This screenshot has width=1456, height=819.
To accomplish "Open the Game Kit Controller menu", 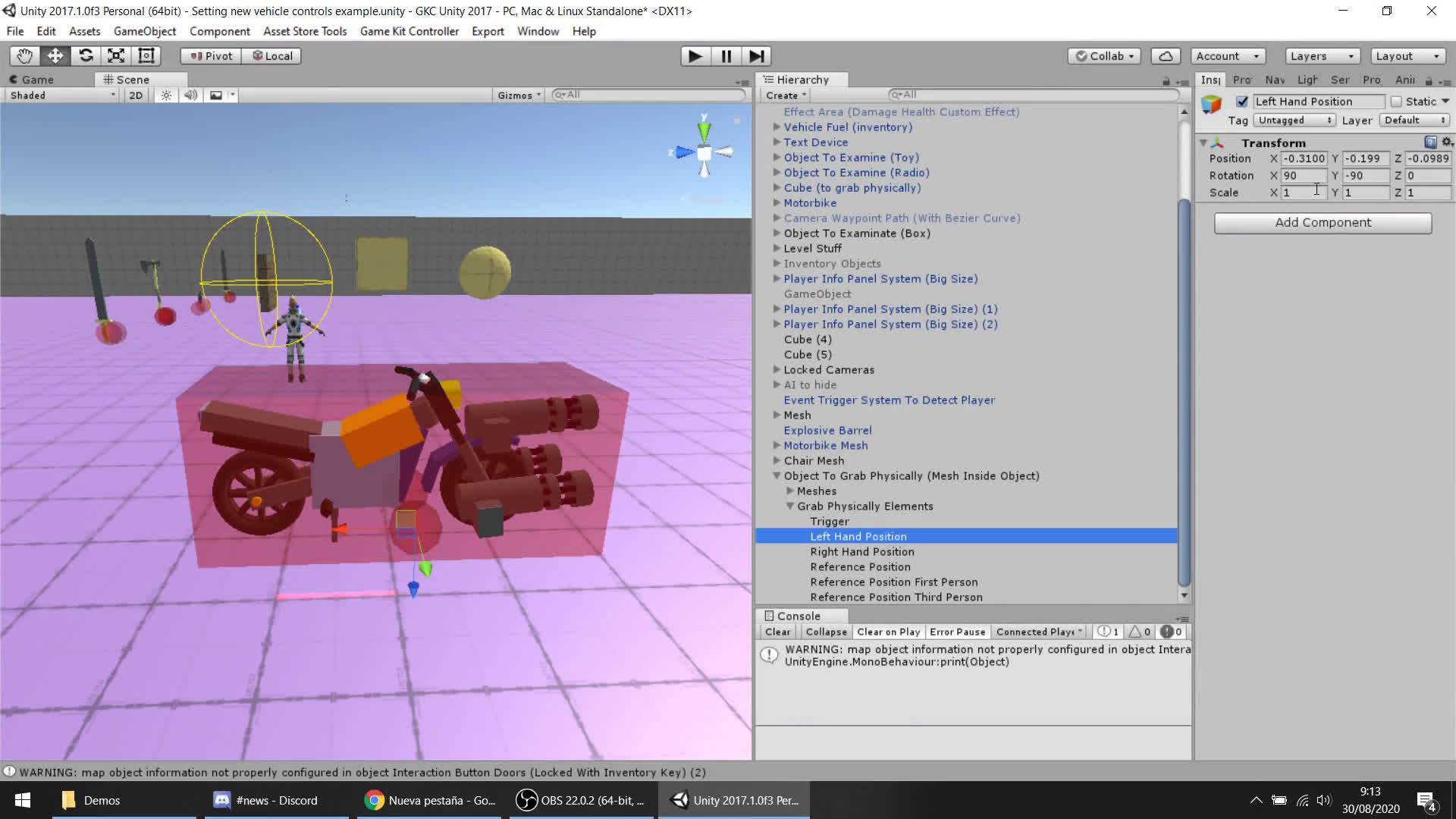I will click(409, 31).
